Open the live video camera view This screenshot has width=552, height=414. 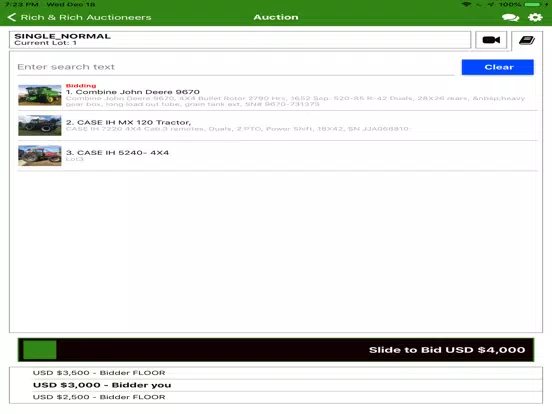(x=491, y=40)
